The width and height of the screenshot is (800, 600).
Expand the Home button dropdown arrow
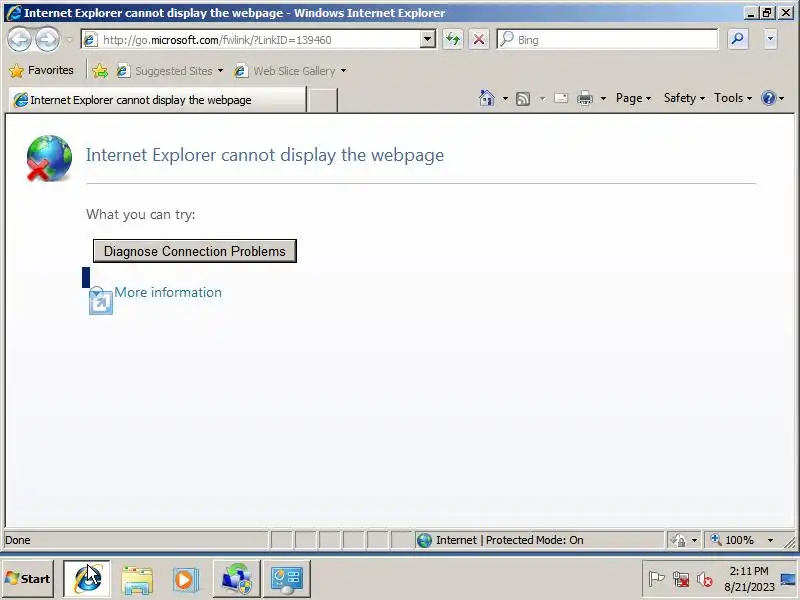505,98
